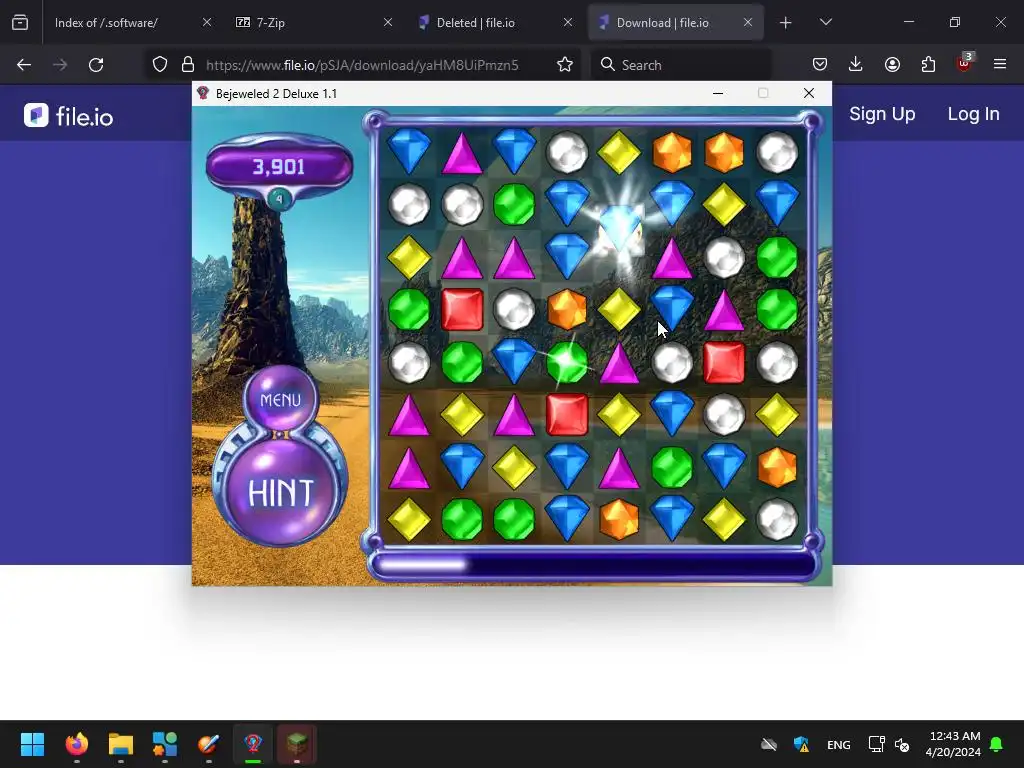
Task: Select the glowing selected white diamond gem
Action: point(620,229)
